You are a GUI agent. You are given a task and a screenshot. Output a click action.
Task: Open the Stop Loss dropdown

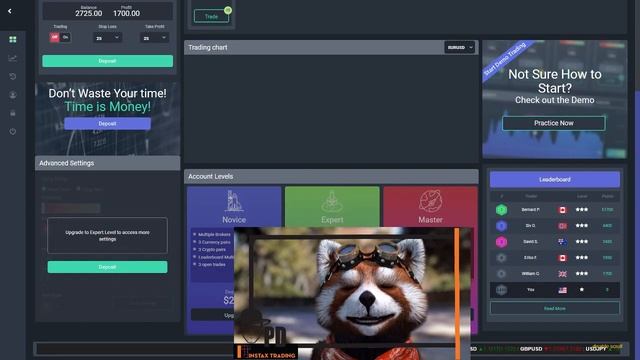(x=107, y=38)
